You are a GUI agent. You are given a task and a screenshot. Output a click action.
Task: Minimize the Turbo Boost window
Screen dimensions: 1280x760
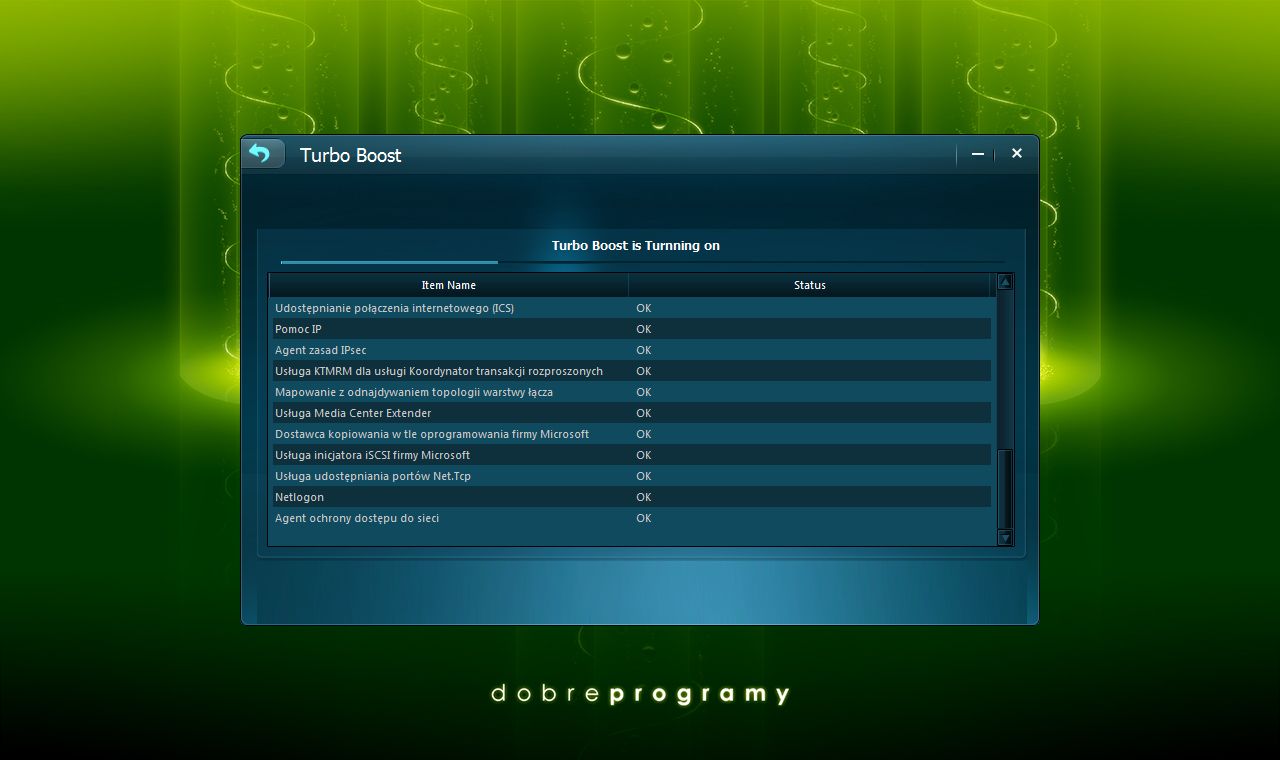(x=978, y=154)
